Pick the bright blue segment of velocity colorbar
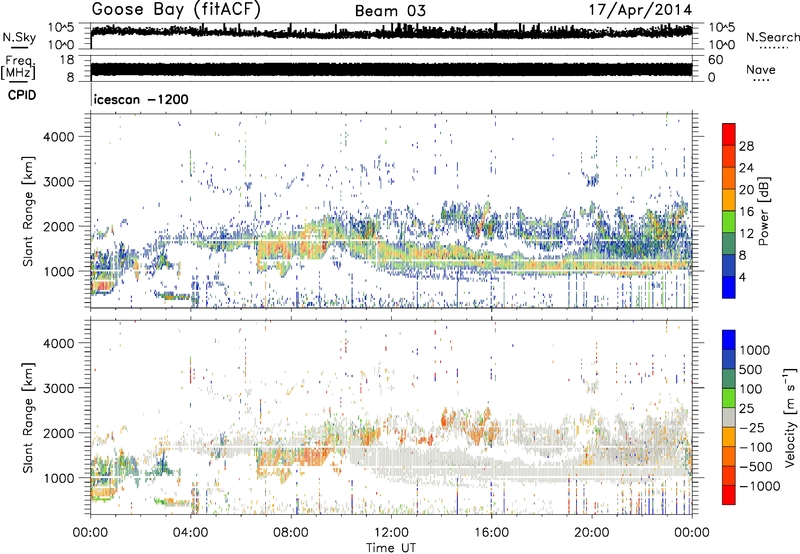This screenshot has height=554, width=800. click(729, 340)
